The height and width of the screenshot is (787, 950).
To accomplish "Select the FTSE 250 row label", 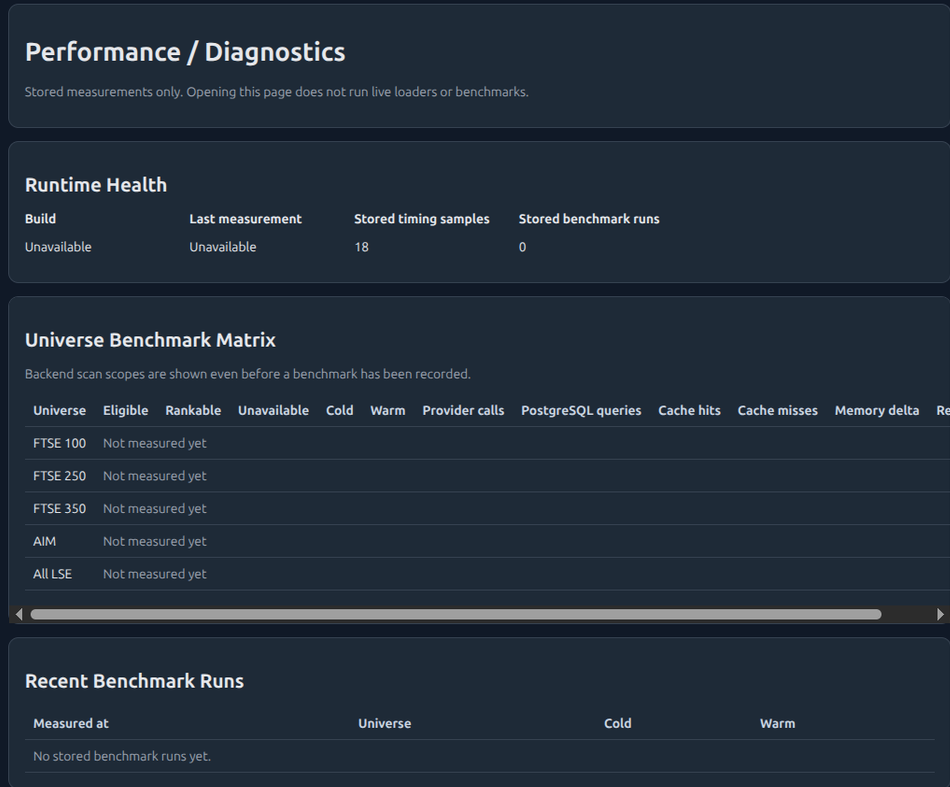I will pyautogui.click(x=59, y=476).
